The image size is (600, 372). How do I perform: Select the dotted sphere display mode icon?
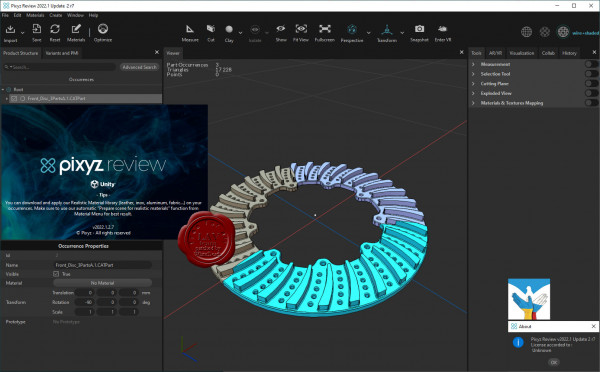545,32
